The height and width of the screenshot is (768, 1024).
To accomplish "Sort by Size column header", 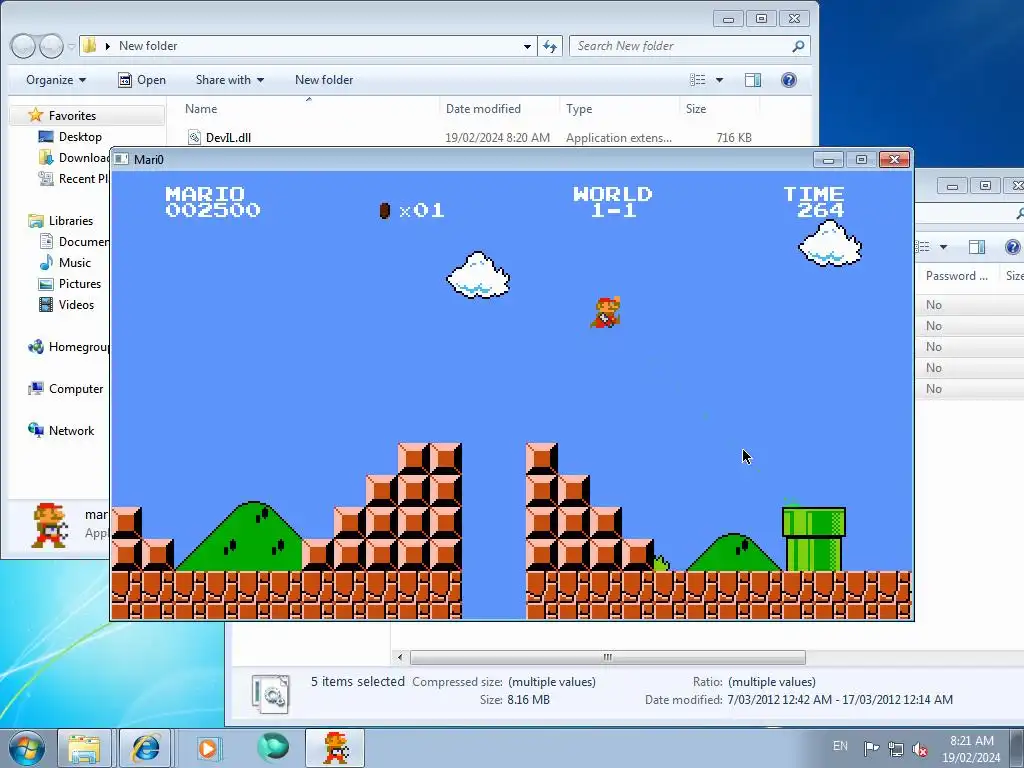I will [696, 109].
